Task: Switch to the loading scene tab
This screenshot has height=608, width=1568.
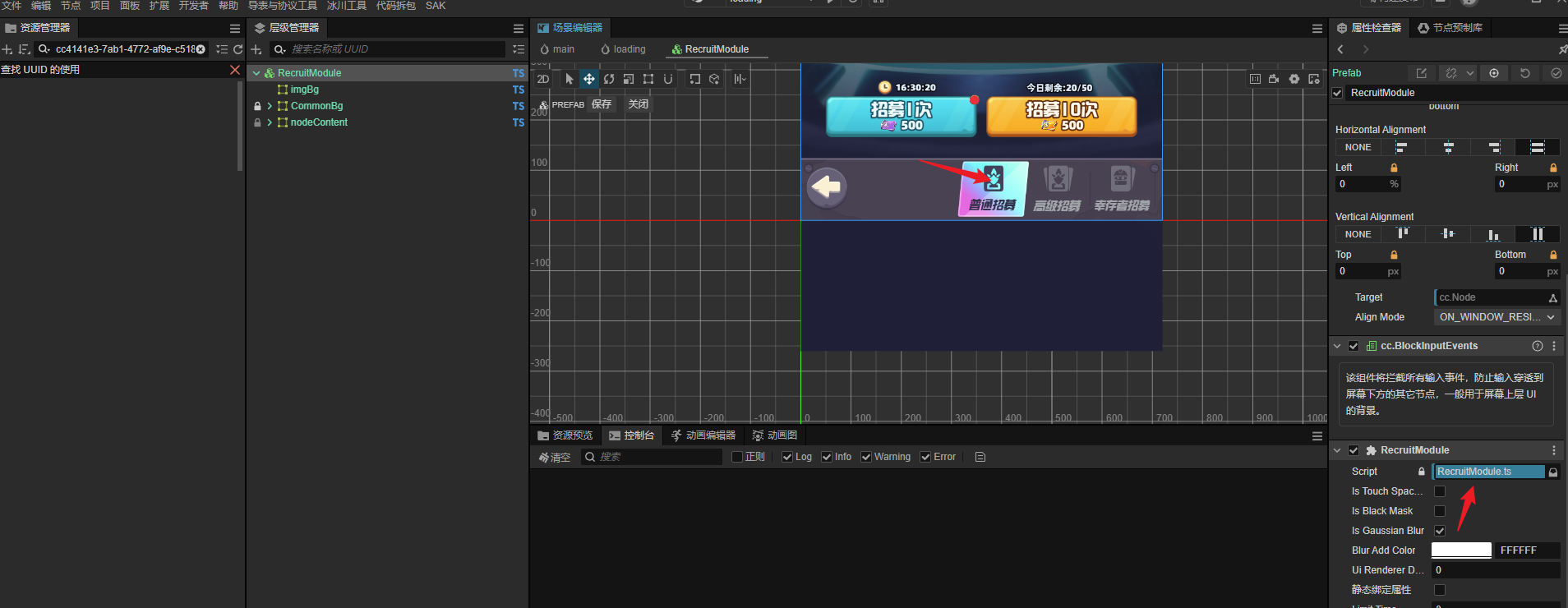Action: click(x=623, y=49)
